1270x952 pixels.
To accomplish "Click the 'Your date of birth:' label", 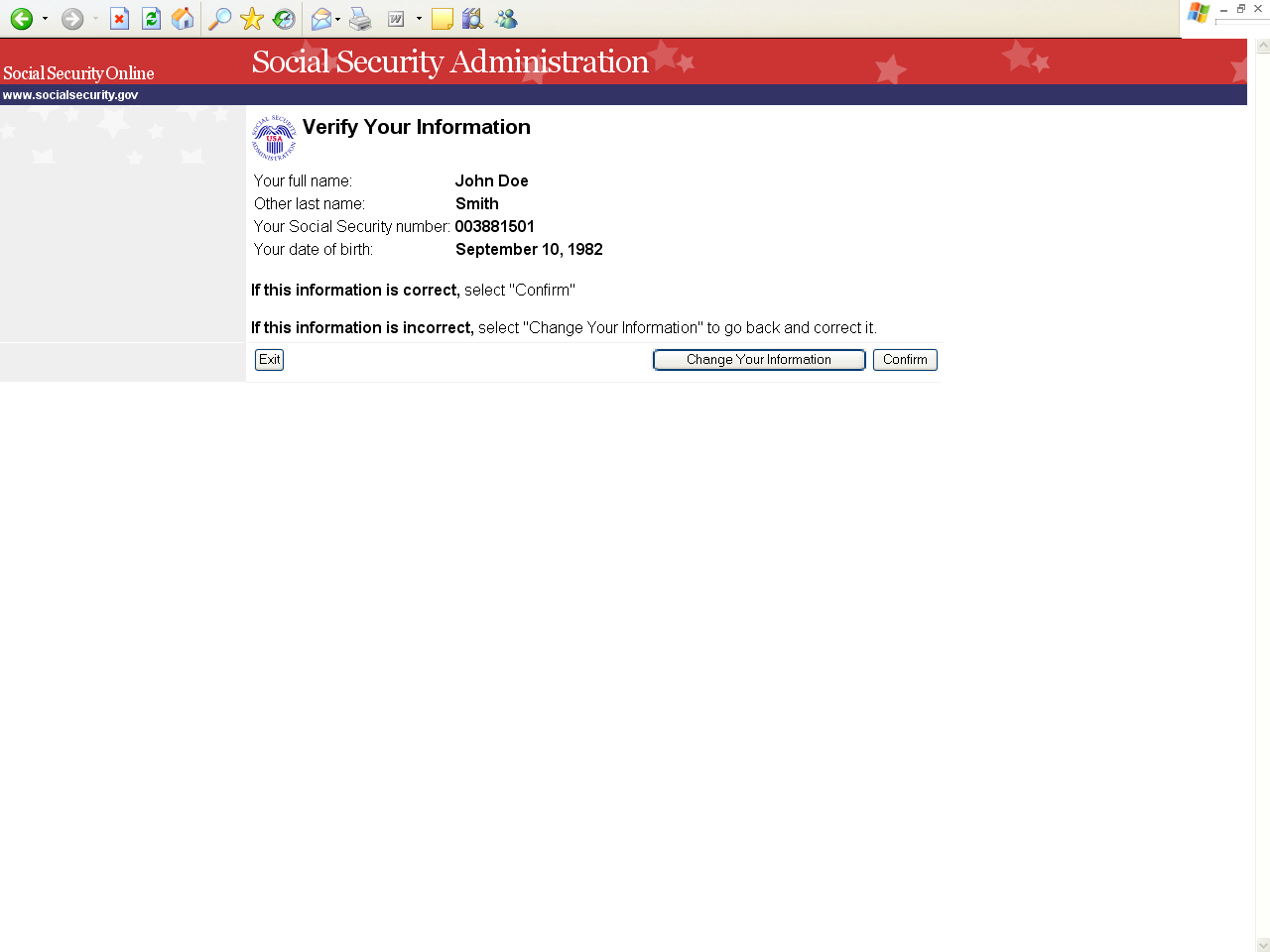I will click(314, 249).
